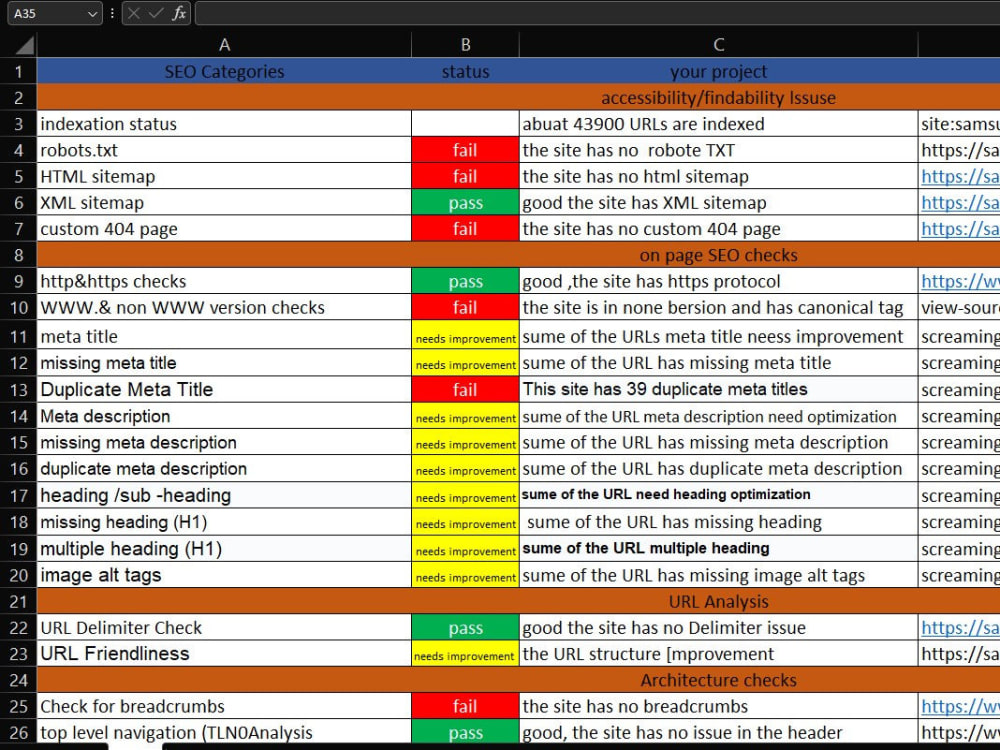
Task: Click 'Architecture checks' section heading
Action: point(718,680)
